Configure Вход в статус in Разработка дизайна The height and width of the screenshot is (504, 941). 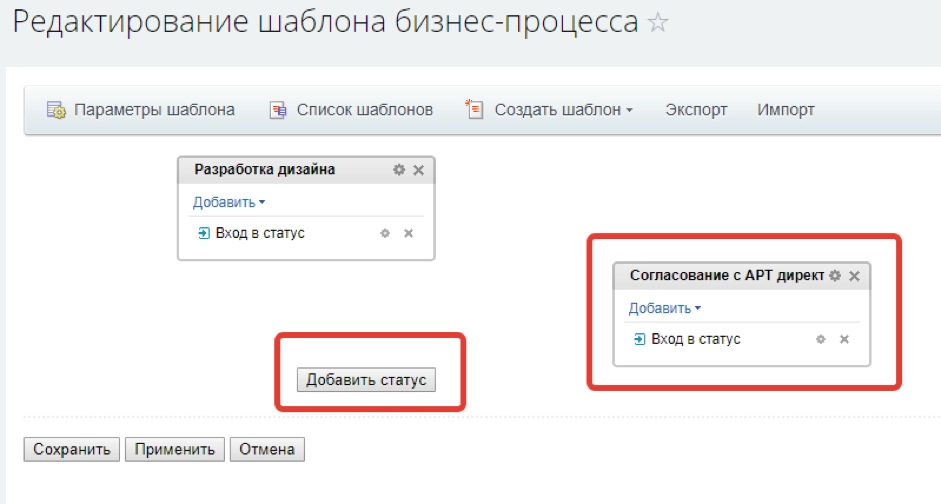tap(385, 233)
